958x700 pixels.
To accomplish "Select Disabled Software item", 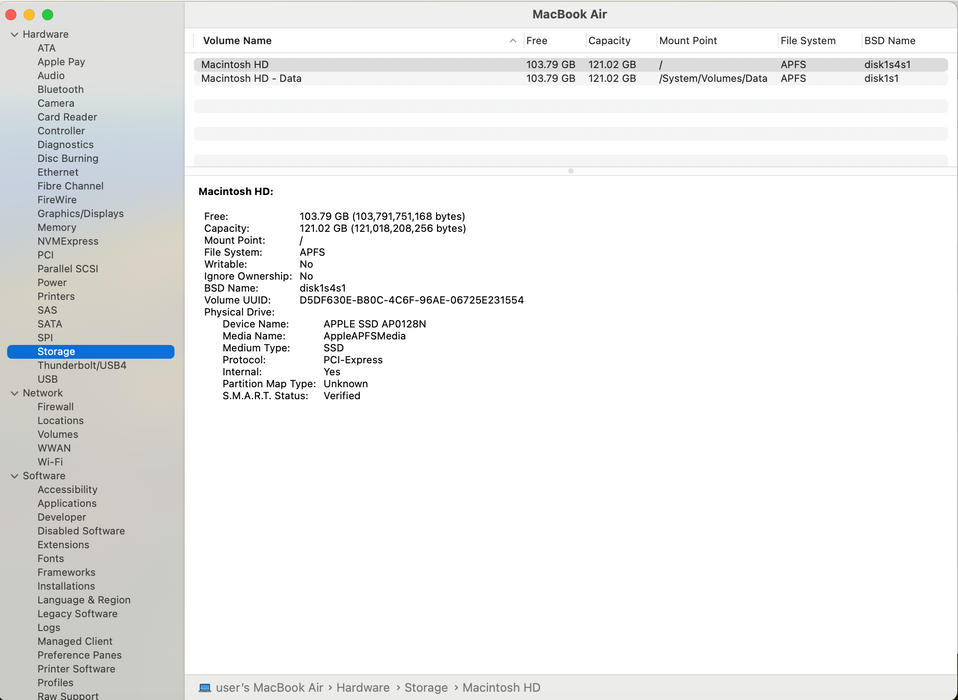I will [x=81, y=531].
